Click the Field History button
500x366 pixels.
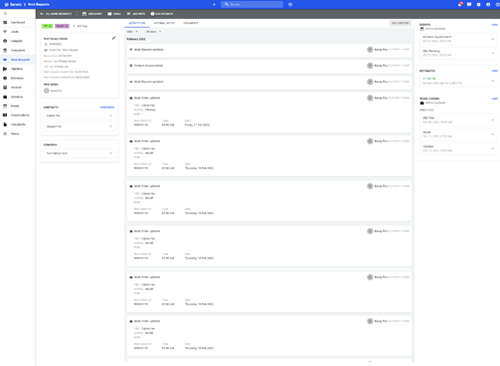(x=400, y=23)
